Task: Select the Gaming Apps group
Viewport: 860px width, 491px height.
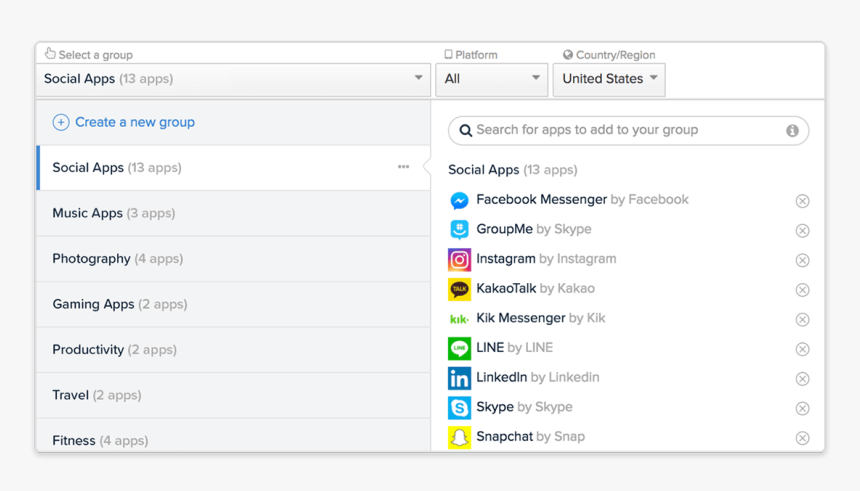Action: point(119,304)
